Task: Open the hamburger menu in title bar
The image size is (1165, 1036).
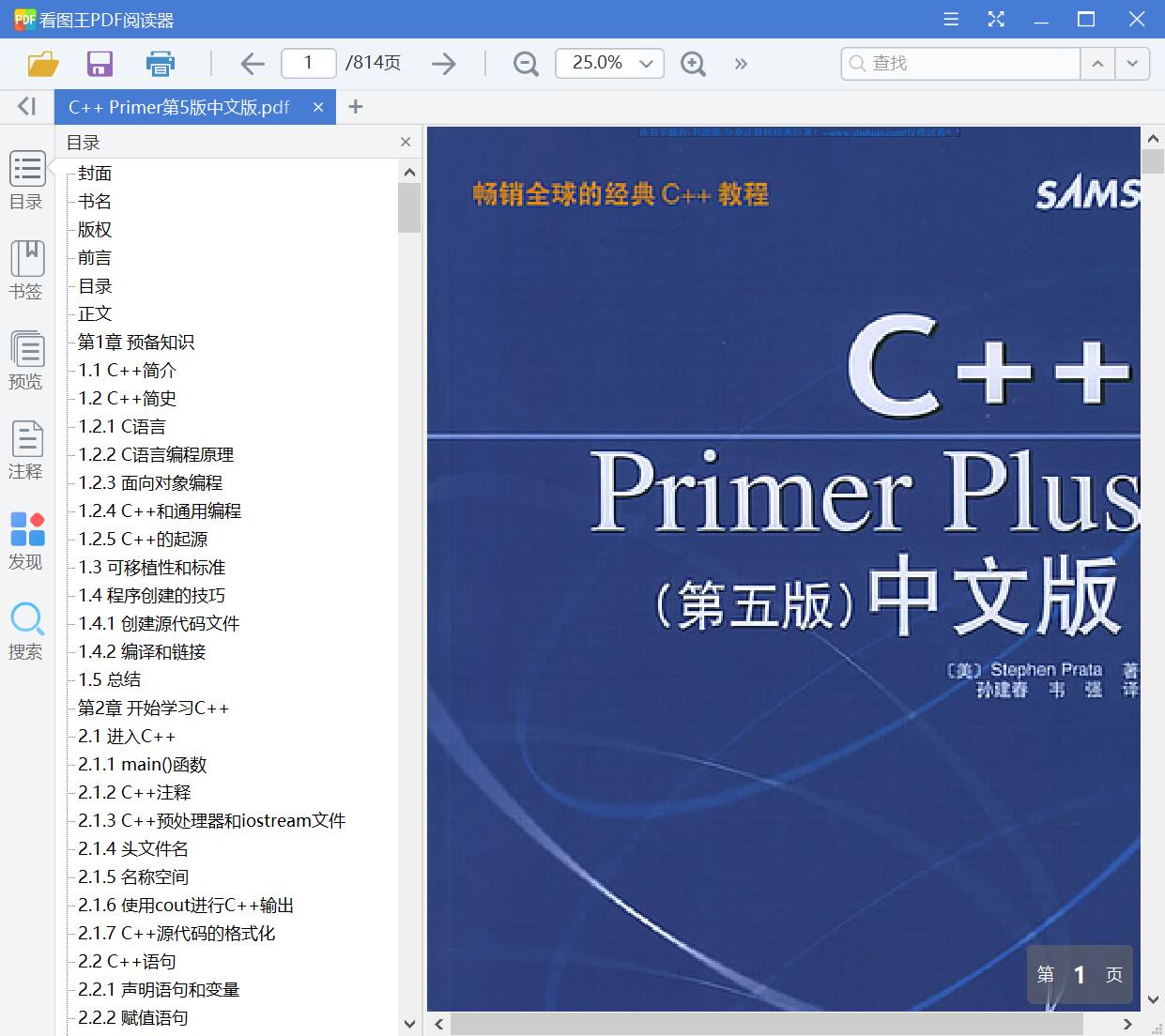Action: [950, 19]
